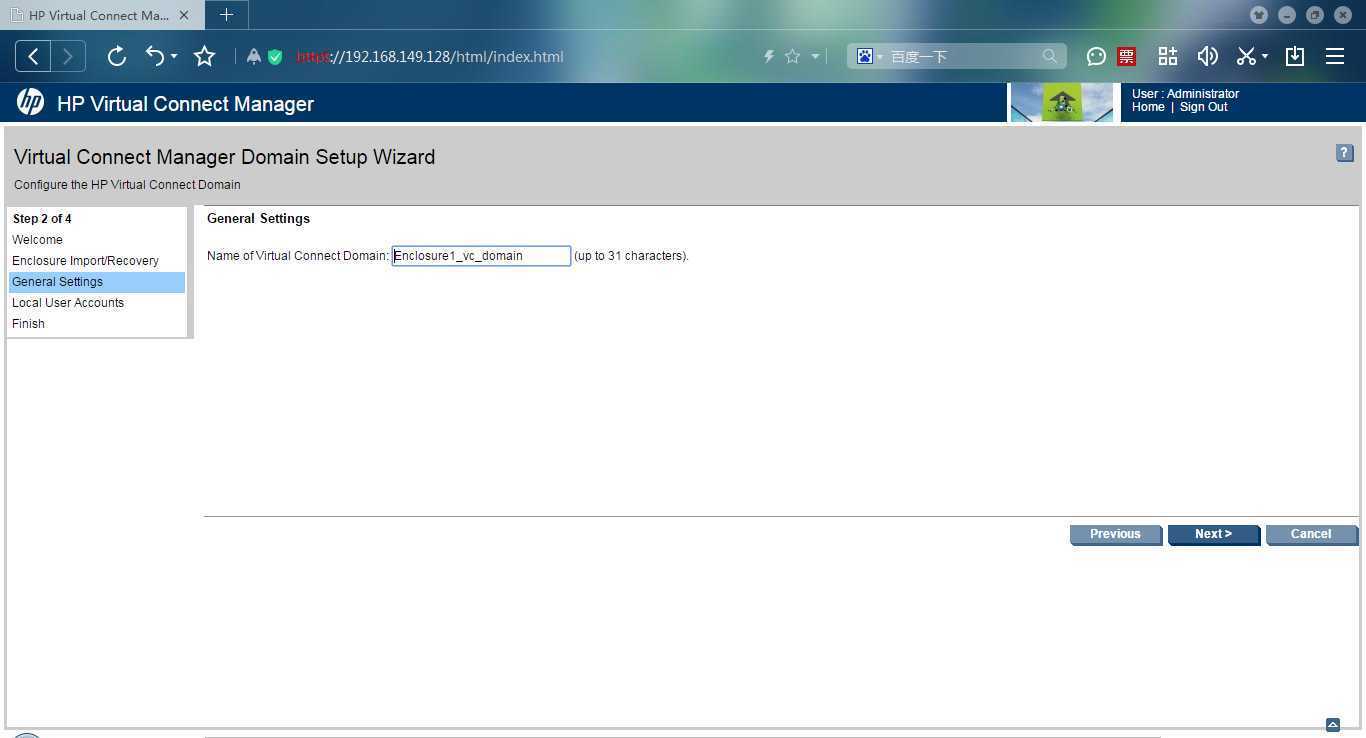Click the bottom-right expand arrow icon
This screenshot has width=1366, height=738.
point(1333,725)
